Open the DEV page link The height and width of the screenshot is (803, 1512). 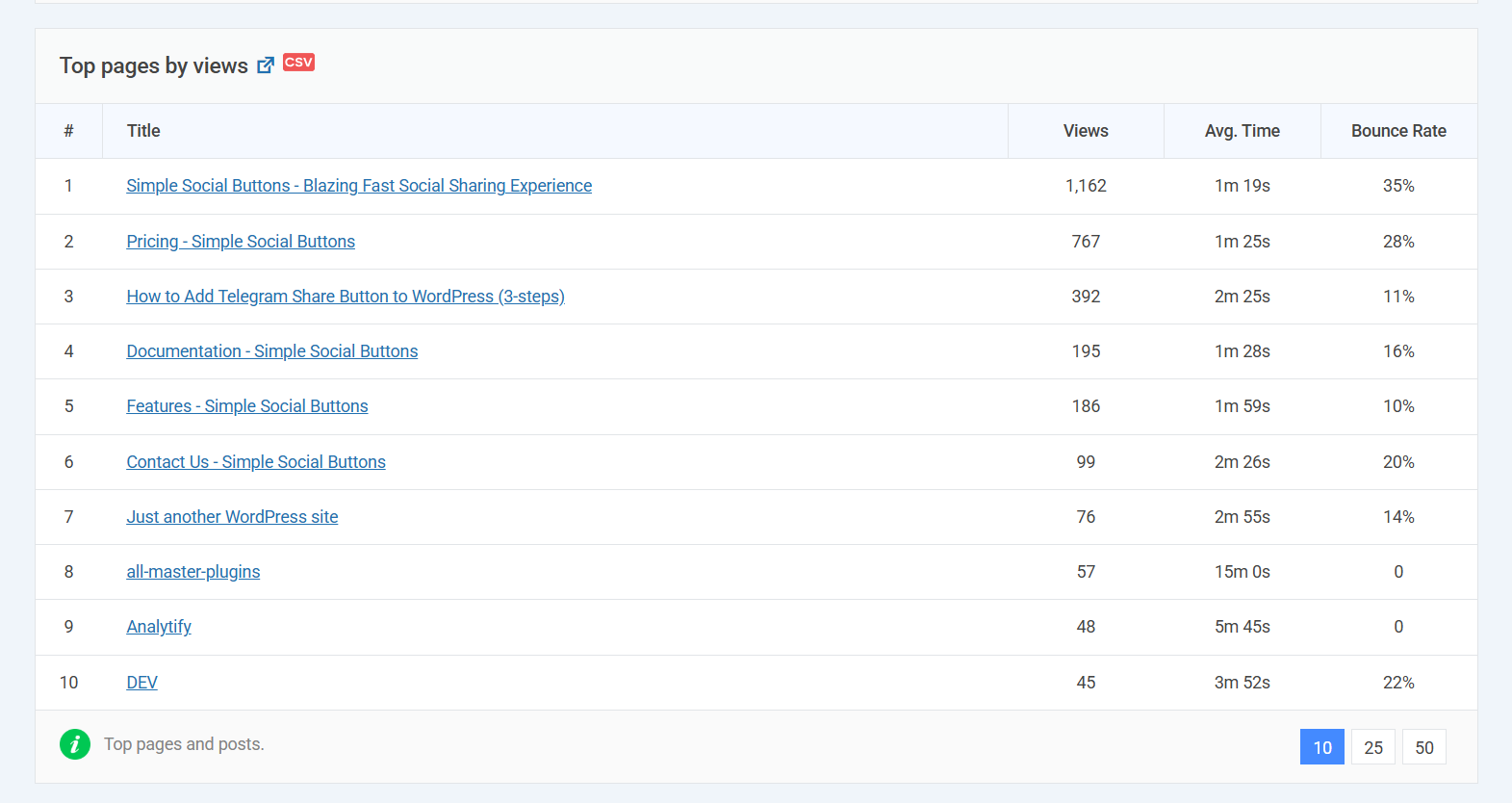click(141, 683)
